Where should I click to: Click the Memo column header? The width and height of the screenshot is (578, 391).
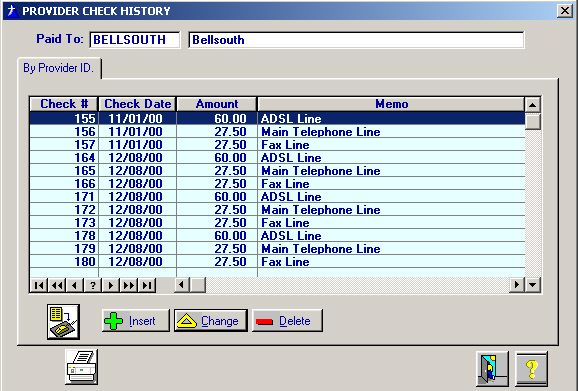click(391, 104)
